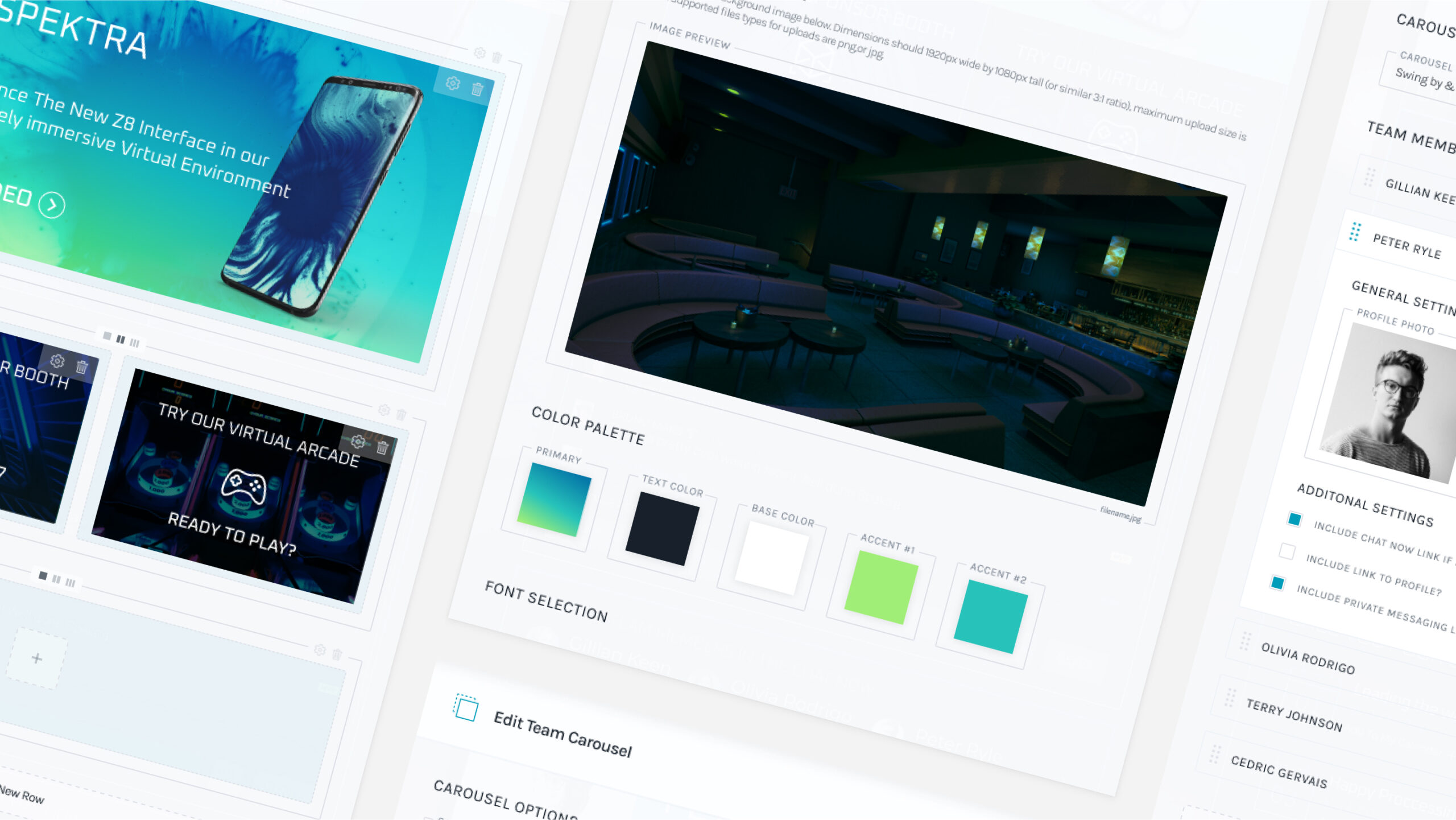Click the drag handle icon next to Peter Ryle

click(x=1357, y=232)
